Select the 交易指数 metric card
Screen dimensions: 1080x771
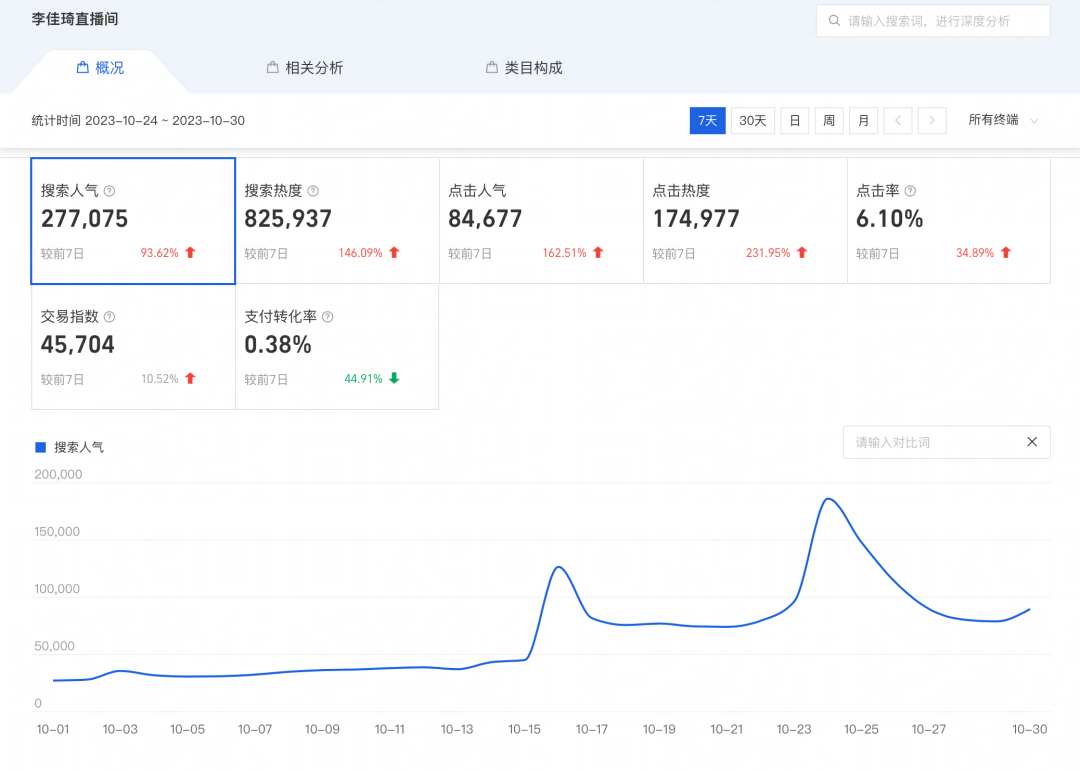click(133, 347)
